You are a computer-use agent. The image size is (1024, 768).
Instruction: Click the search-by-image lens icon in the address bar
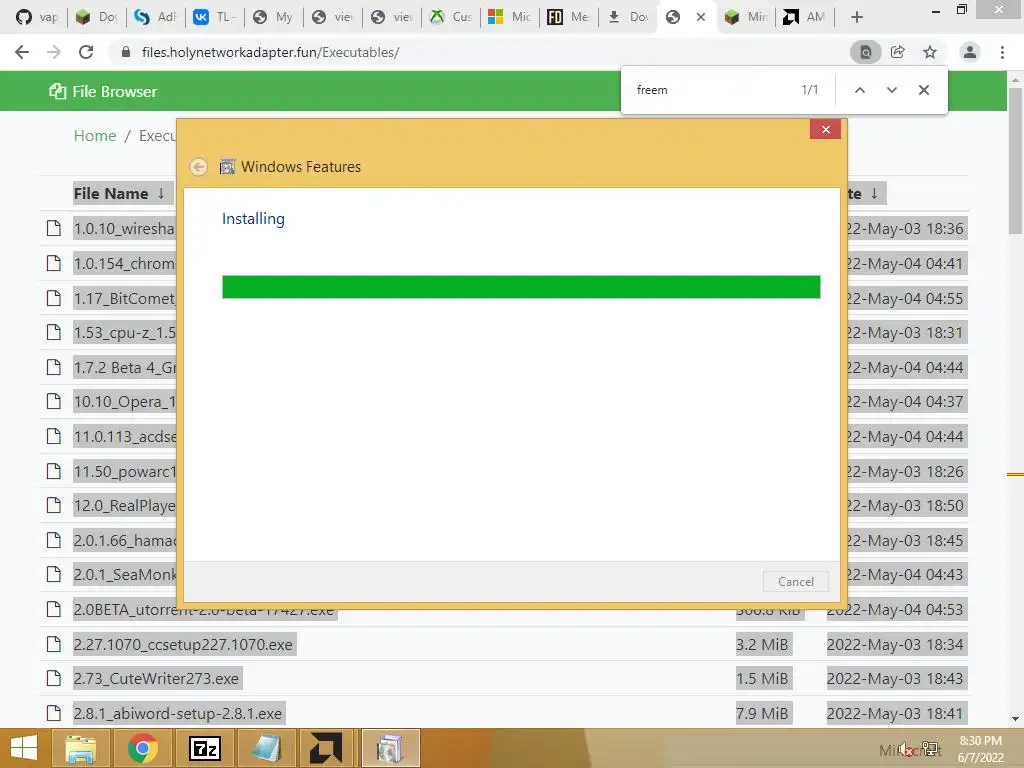[865, 52]
